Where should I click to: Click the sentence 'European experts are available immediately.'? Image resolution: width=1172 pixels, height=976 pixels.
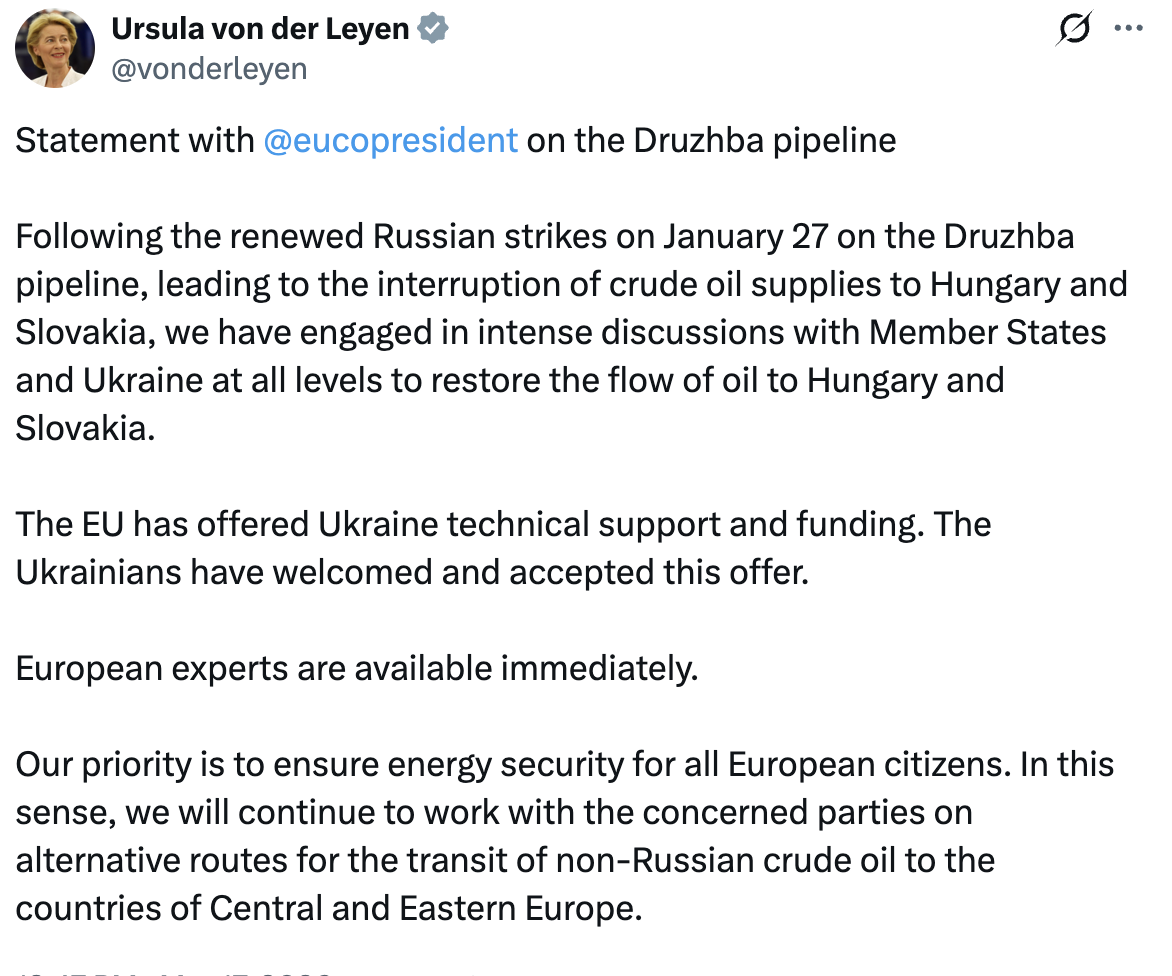pyautogui.click(x=356, y=668)
